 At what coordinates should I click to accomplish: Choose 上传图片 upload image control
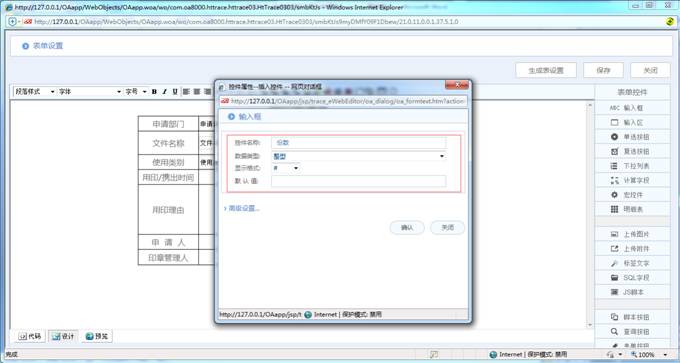click(x=632, y=234)
